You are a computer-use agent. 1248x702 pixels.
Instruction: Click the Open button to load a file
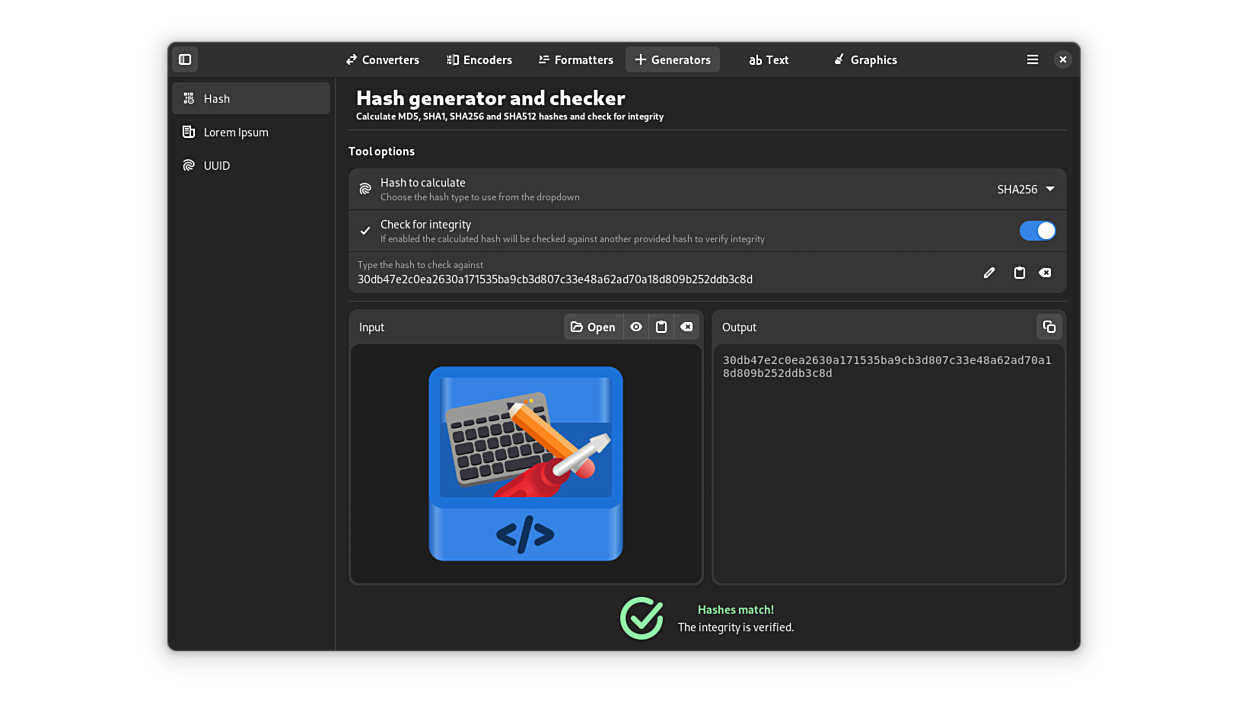(593, 326)
